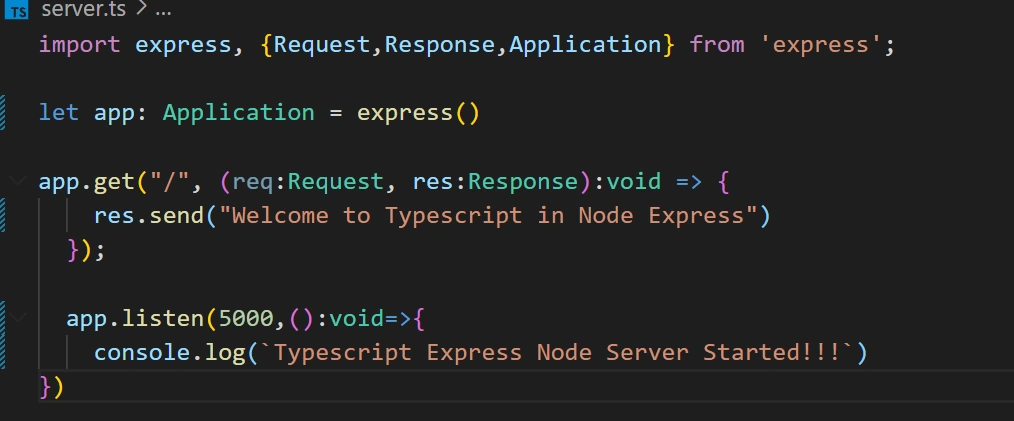Click the 5000 port number
The image size is (1014, 421).
246,318
